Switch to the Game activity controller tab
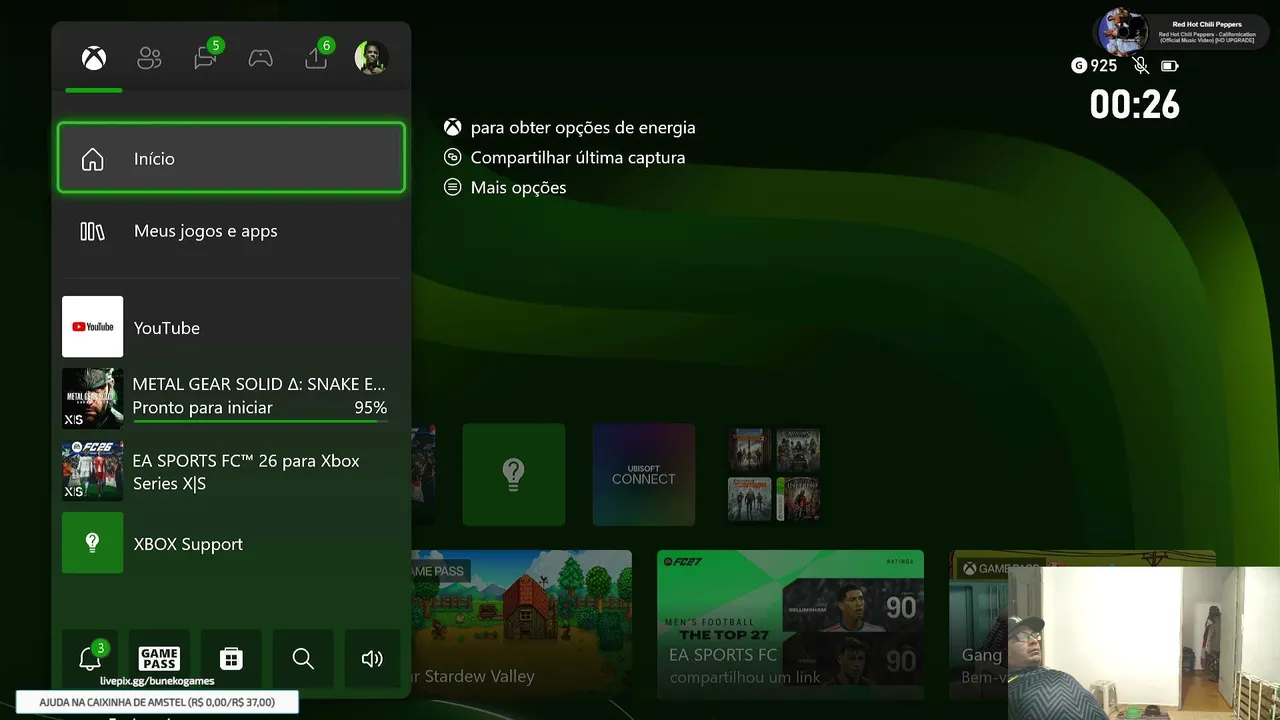This screenshot has width=1280, height=720. (x=261, y=58)
